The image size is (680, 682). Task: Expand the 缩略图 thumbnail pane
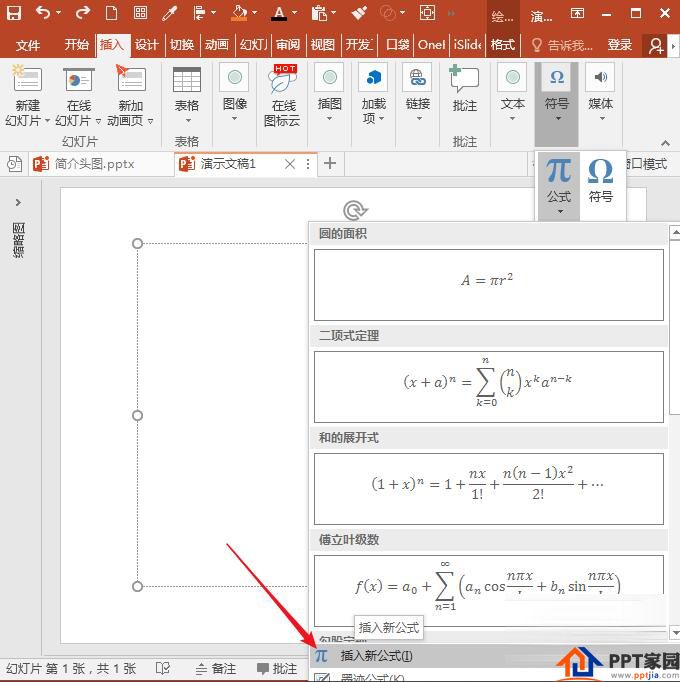click(18, 202)
